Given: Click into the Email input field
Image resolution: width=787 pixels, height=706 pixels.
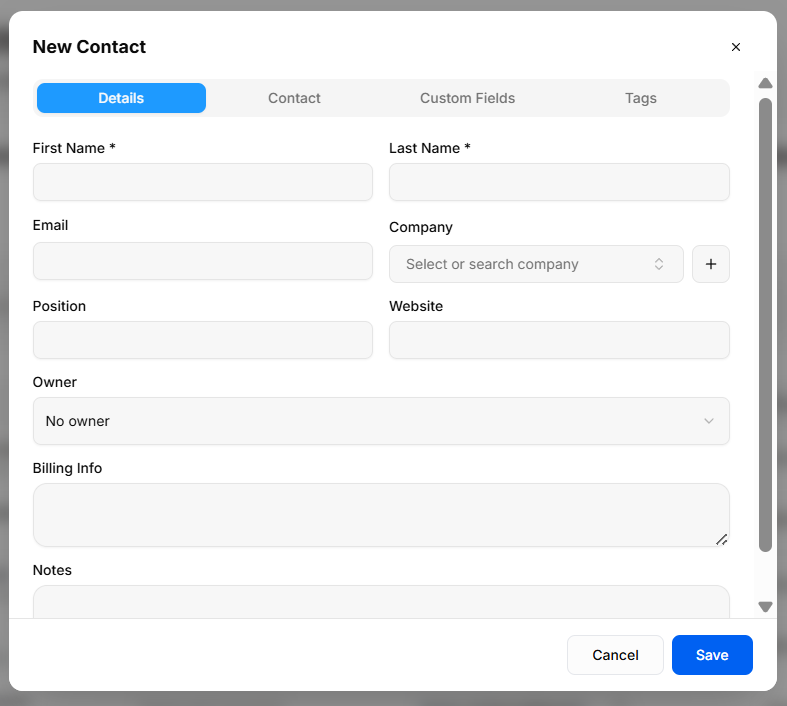Looking at the screenshot, I should pyautogui.click(x=203, y=261).
